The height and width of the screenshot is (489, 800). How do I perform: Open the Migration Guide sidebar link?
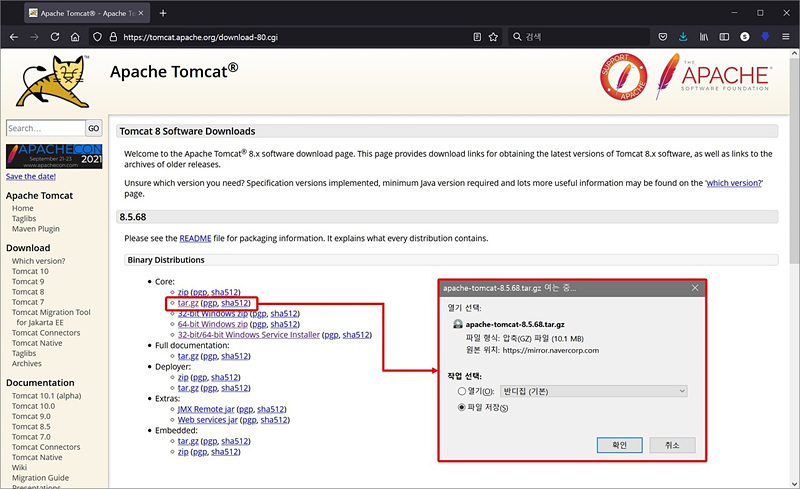pos(40,478)
